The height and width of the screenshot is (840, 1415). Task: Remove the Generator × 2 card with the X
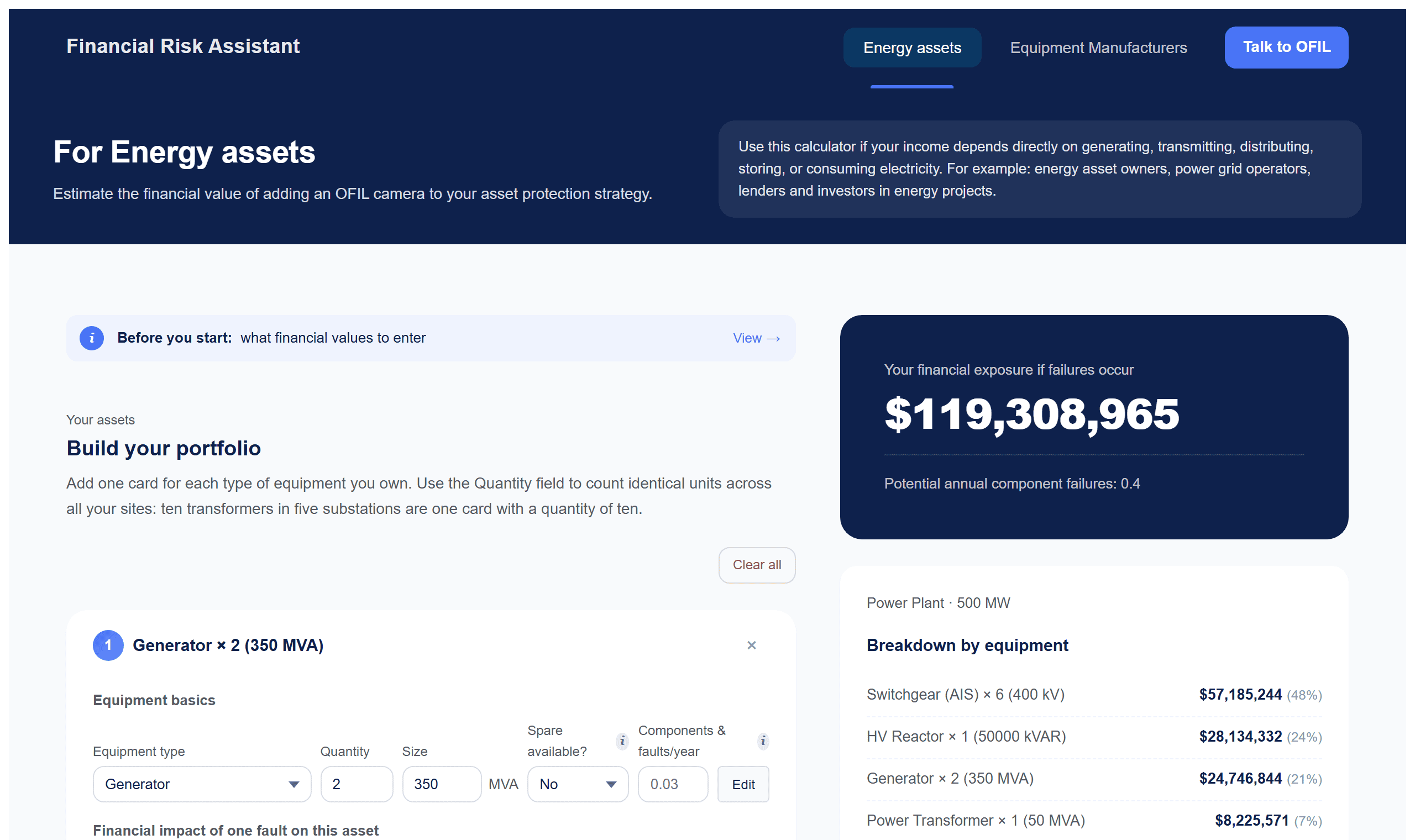(x=752, y=645)
